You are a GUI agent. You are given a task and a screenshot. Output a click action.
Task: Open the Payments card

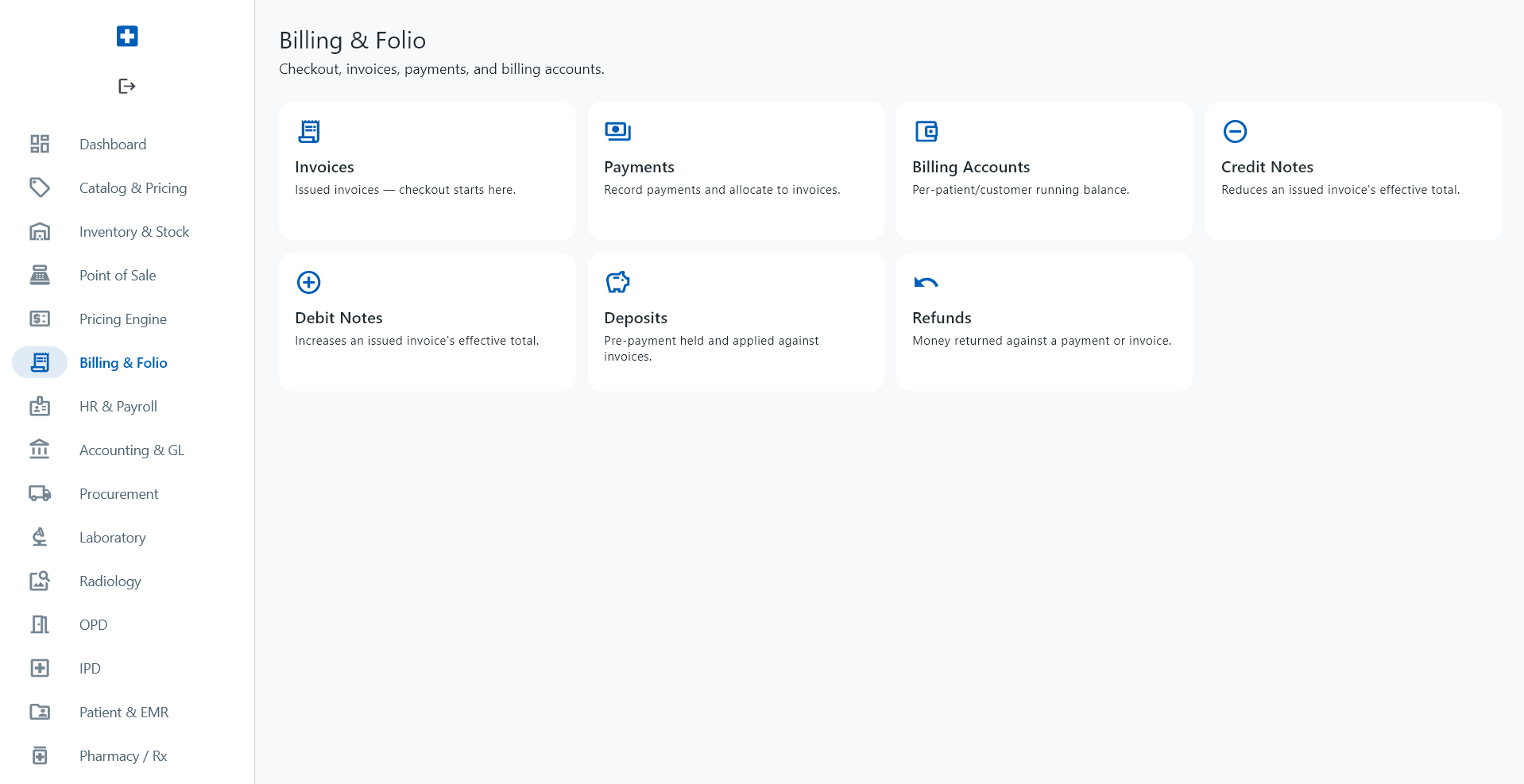click(736, 171)
